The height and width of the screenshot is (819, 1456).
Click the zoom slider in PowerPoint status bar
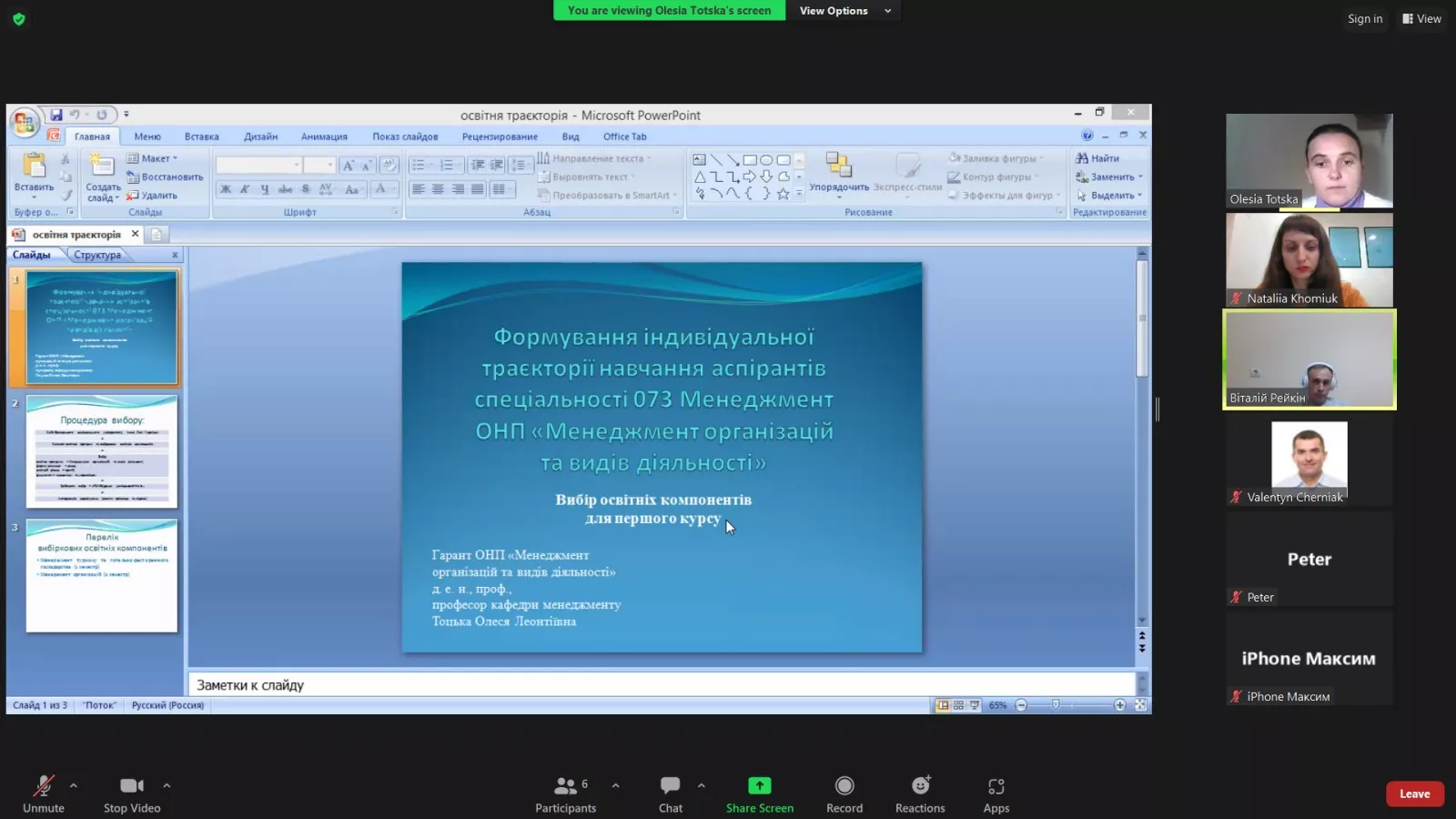pyautogui.click(x=1056, y=705)
